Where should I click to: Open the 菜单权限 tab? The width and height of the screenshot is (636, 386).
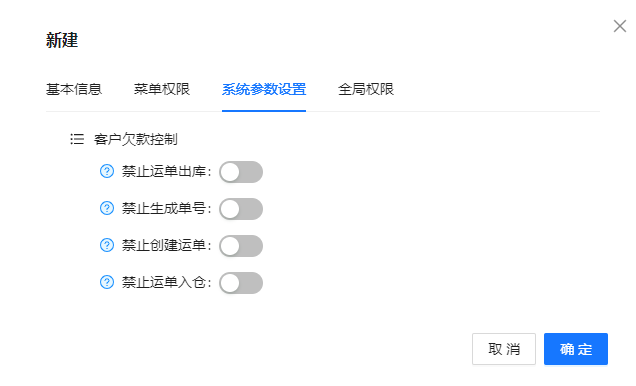[x=162, y=89]
